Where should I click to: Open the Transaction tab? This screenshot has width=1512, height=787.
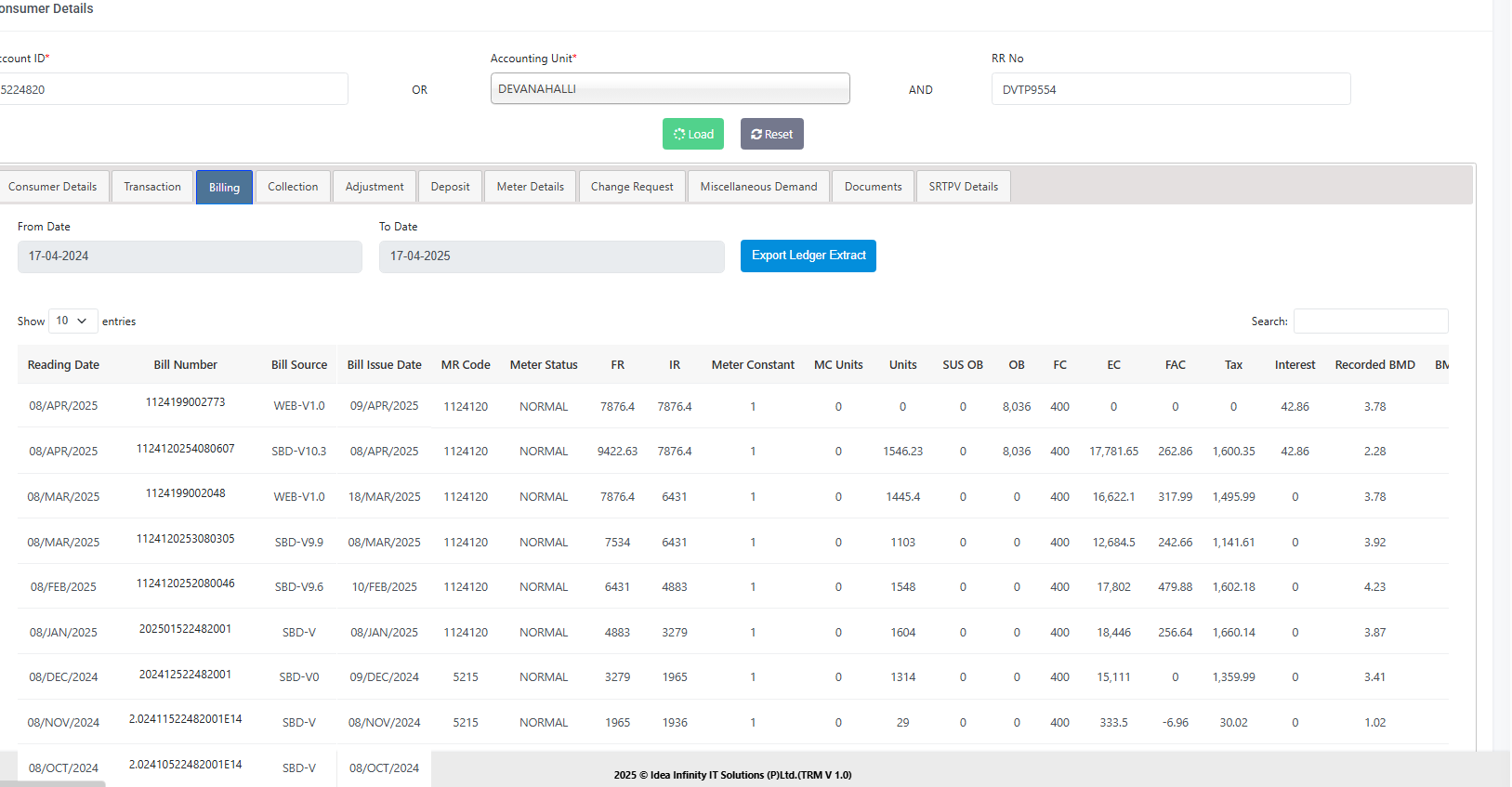pos(152,187)
